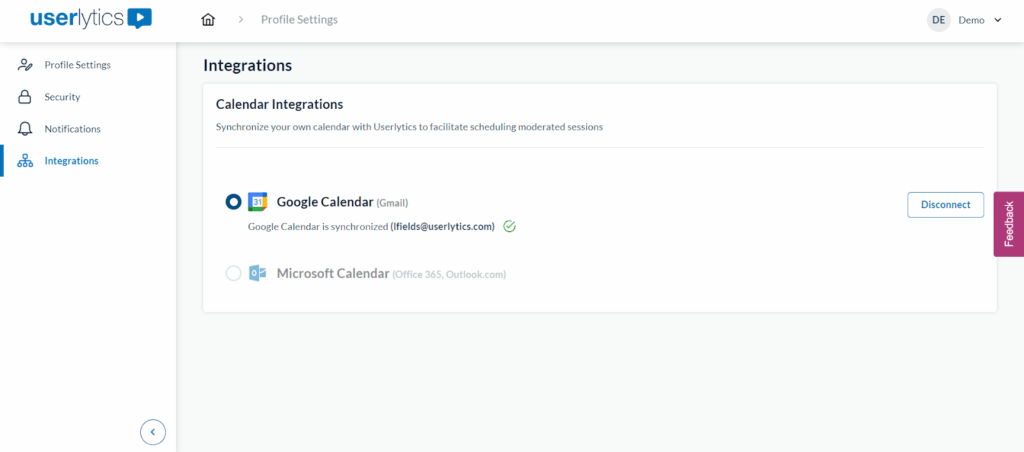
Task: Click the green synchronized checkmark icon
Action: [509, 226]
